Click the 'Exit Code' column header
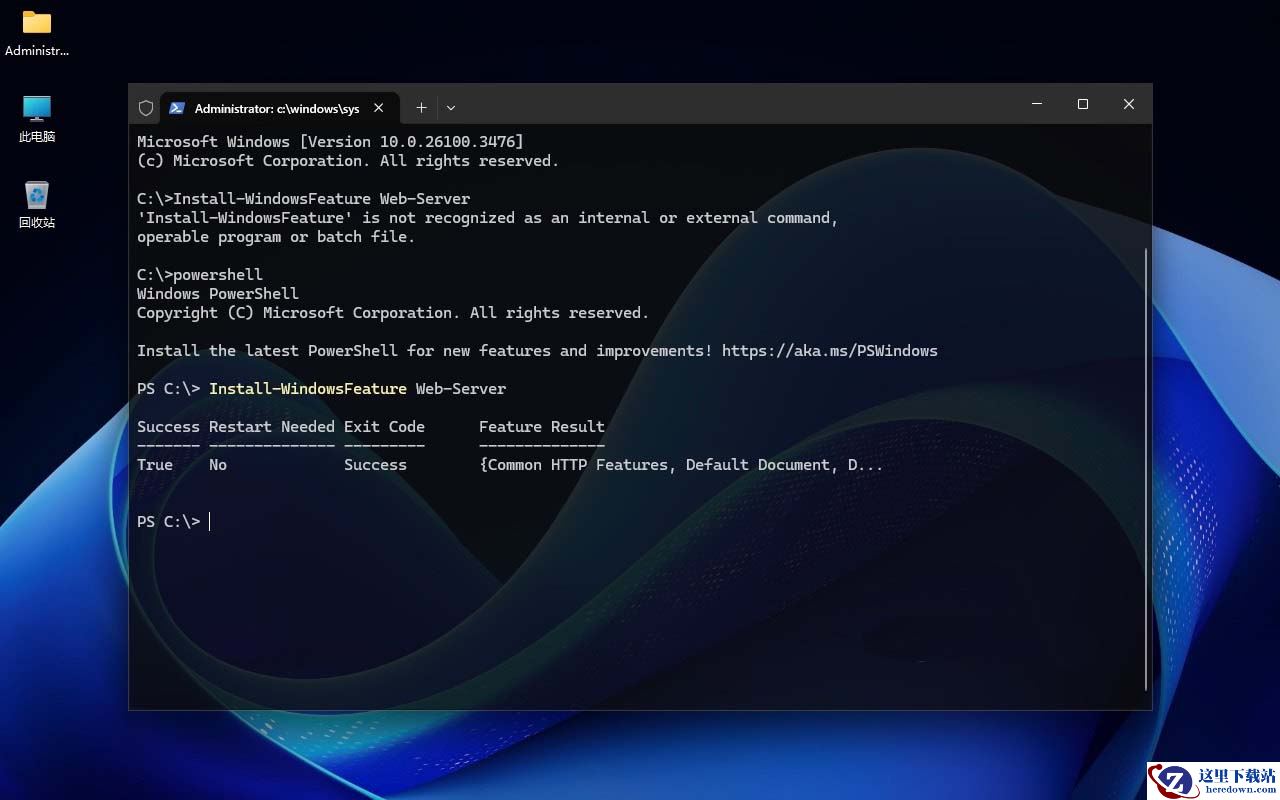 point(384,427)
